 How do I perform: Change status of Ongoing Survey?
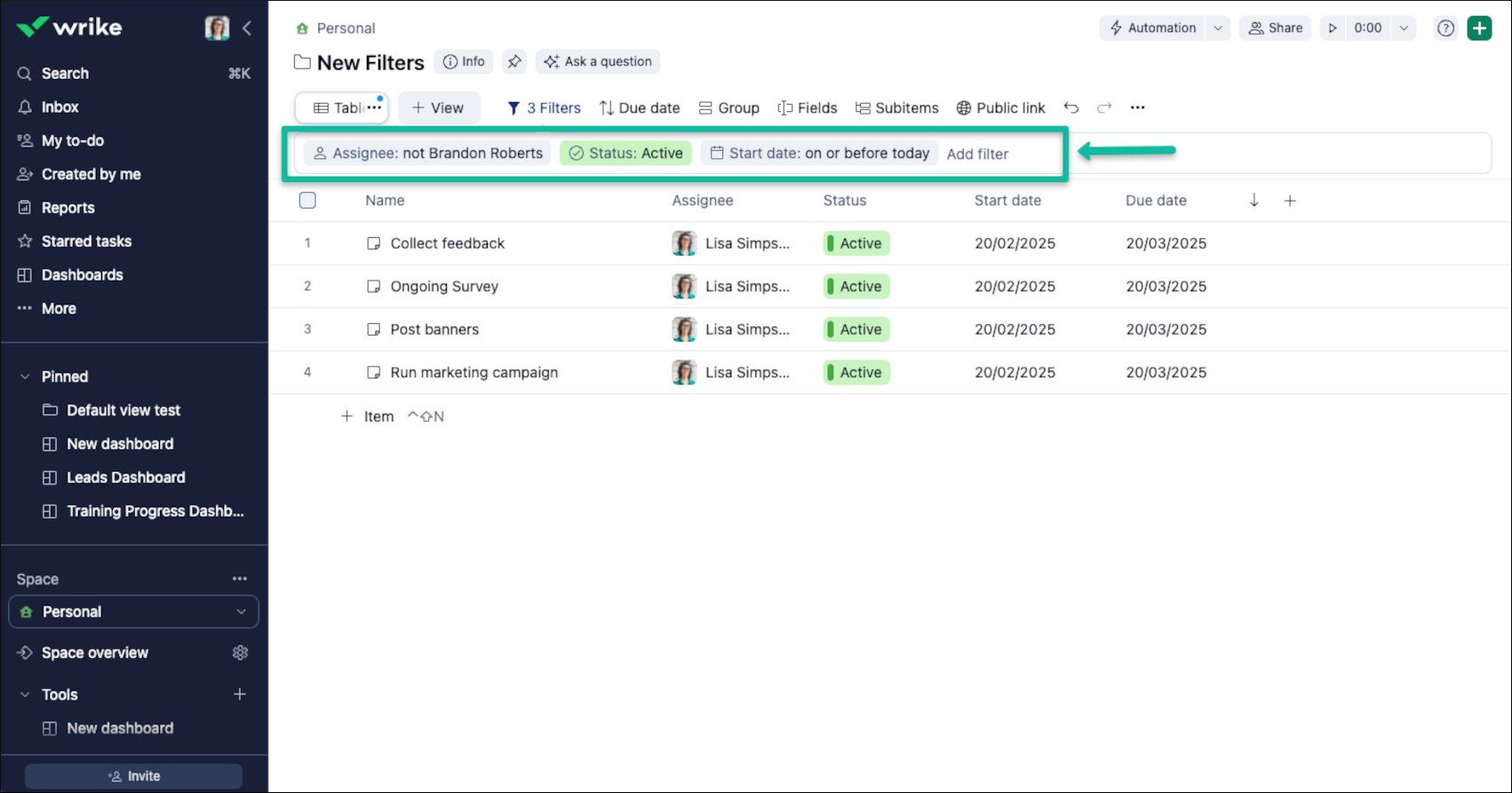[856, 286]
